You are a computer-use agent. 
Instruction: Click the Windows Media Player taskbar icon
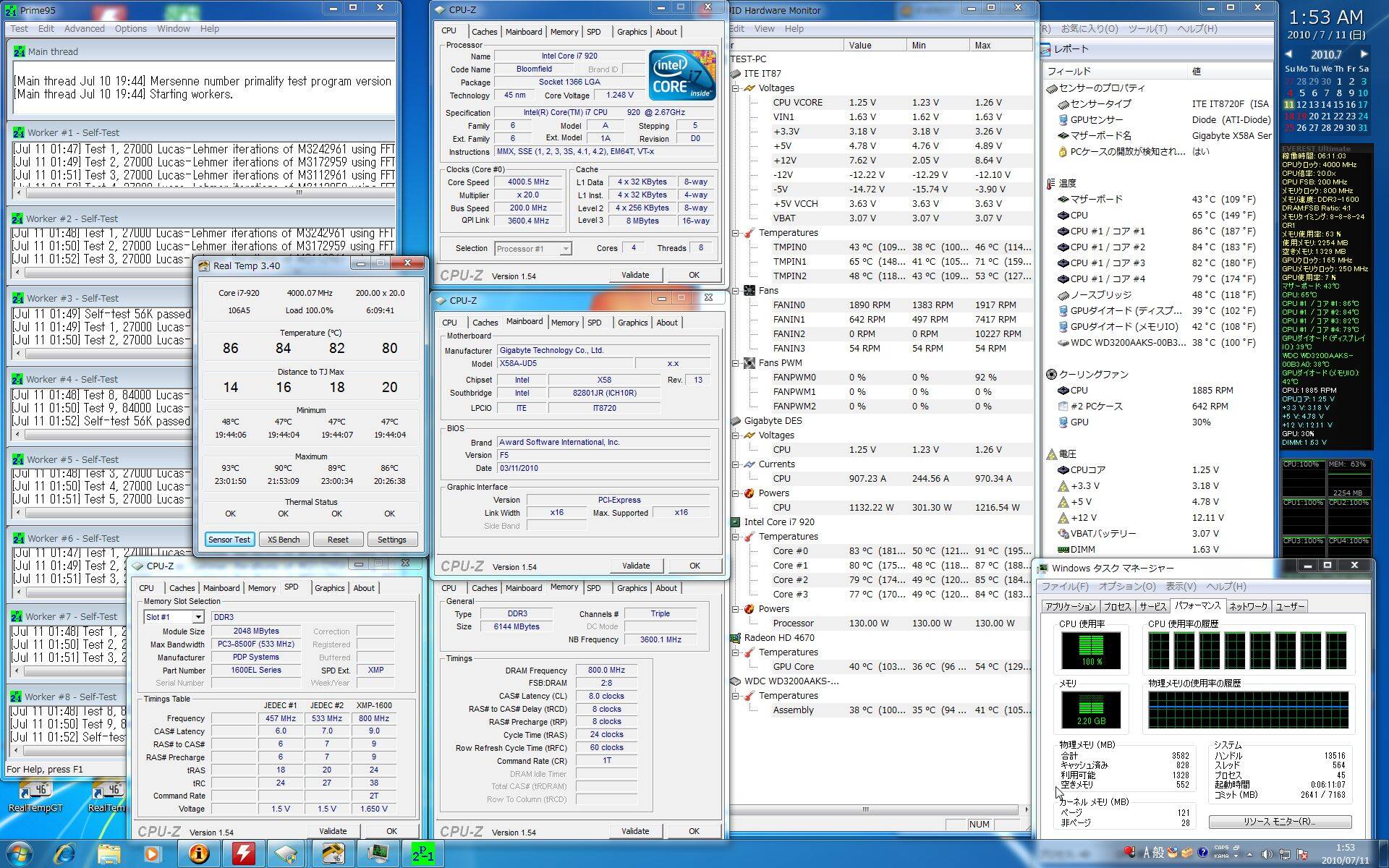153,854
